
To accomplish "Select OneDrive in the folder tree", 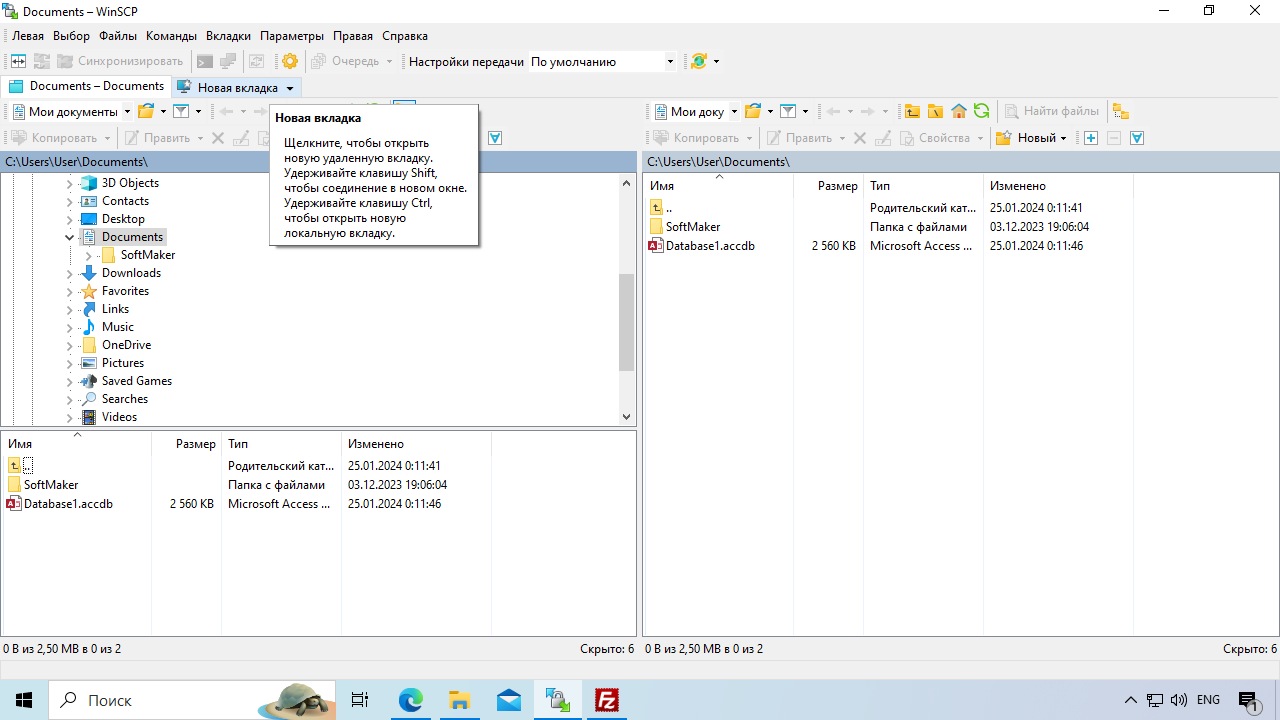I will (x=126, y=345).
